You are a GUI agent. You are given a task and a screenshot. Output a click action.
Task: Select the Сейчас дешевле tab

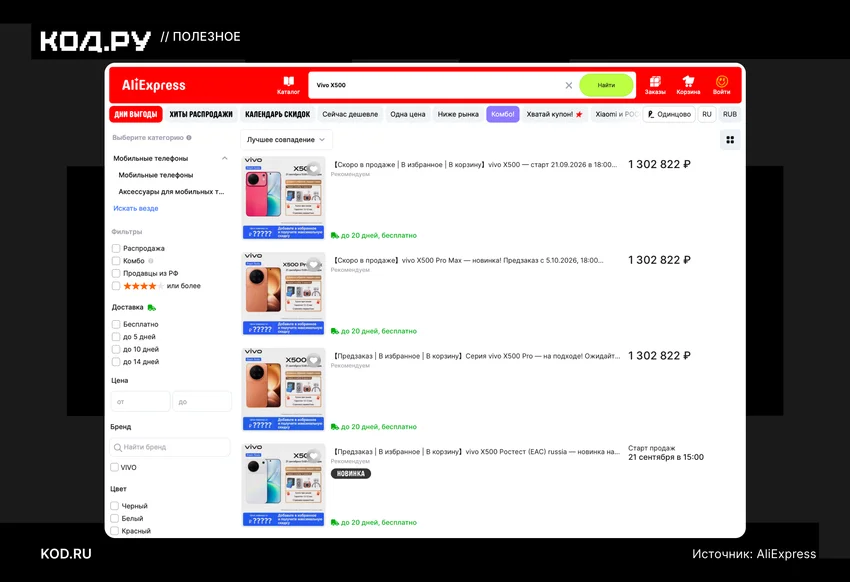click(350, 114)
